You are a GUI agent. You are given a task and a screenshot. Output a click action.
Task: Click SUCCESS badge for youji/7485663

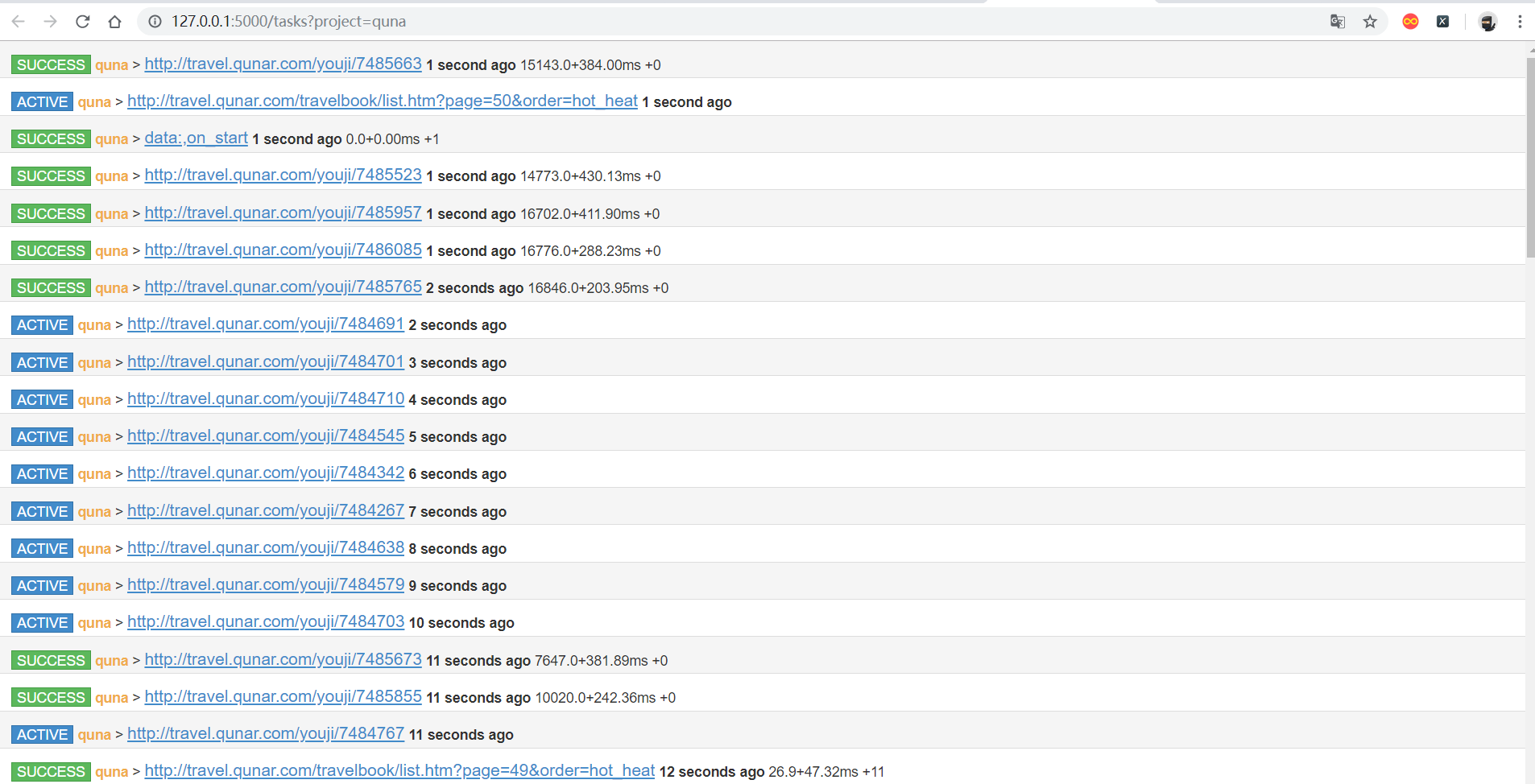point(51,64)
